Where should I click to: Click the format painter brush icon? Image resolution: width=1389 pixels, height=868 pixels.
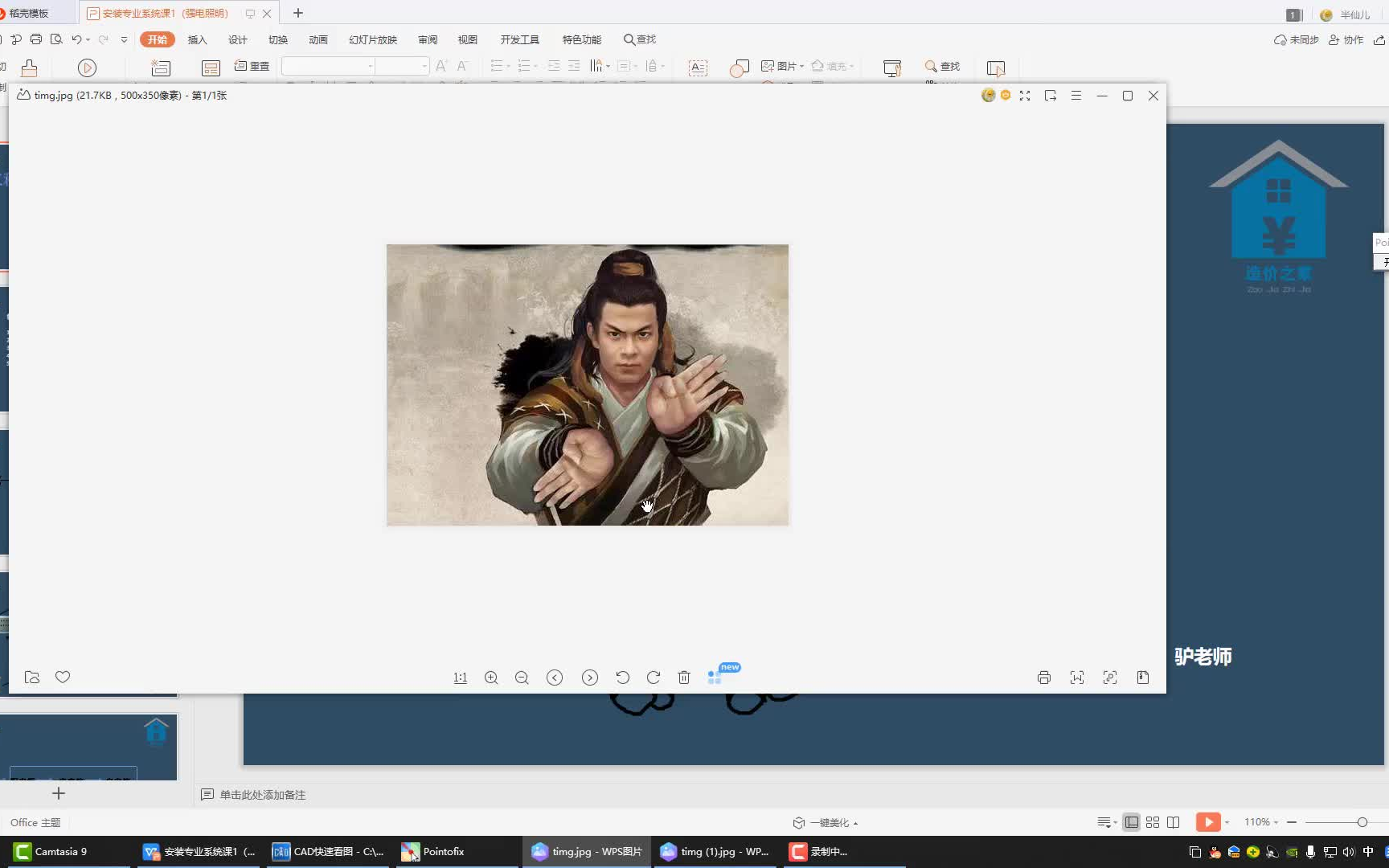click(x=30, y=68)
